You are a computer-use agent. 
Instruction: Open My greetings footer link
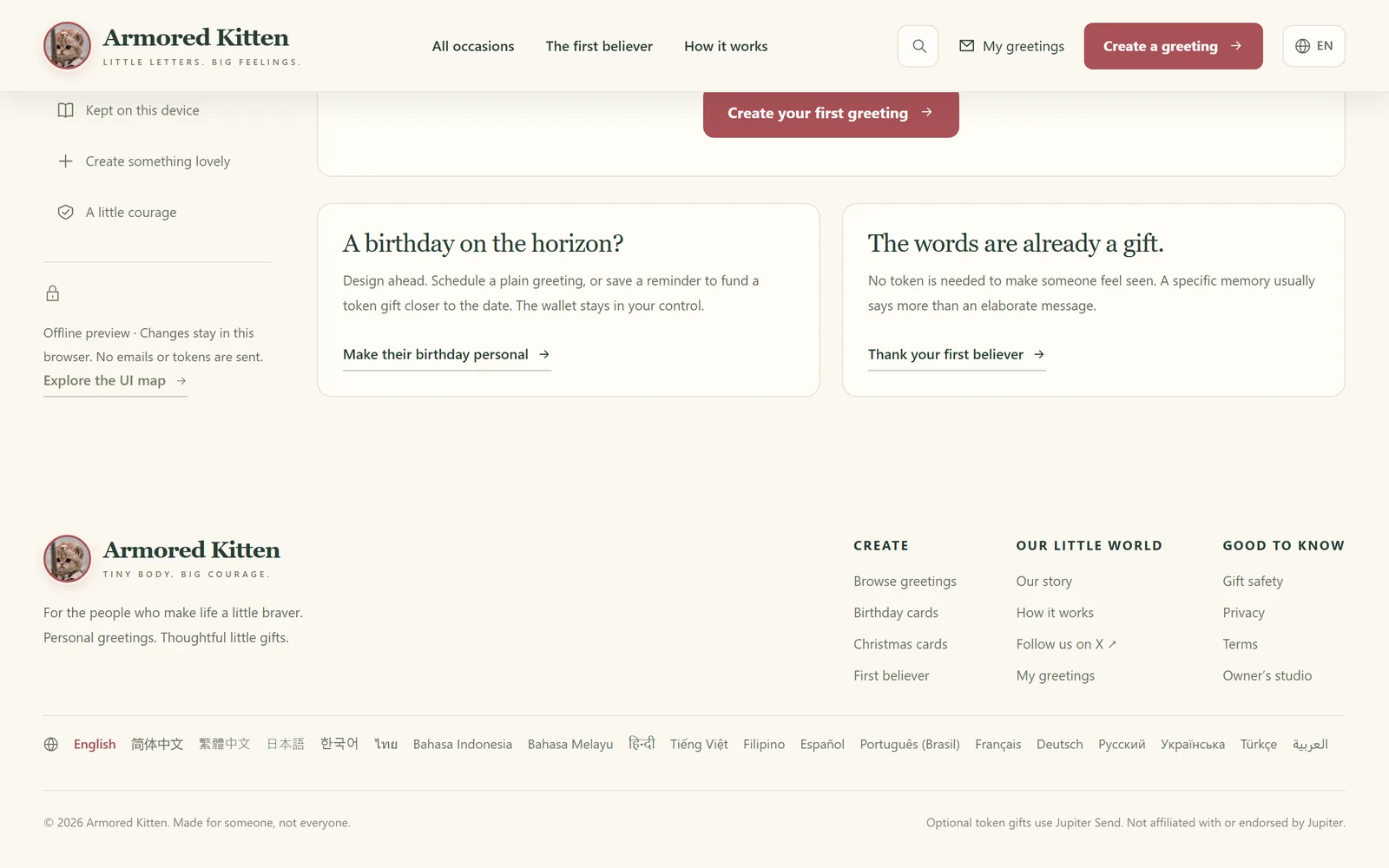[1056, 675]
